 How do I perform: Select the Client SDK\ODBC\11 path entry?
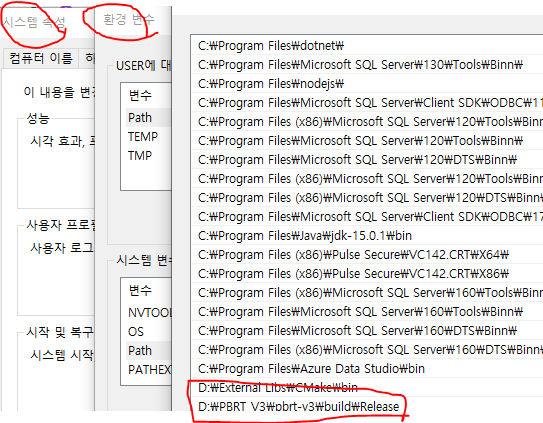(367, 103)
